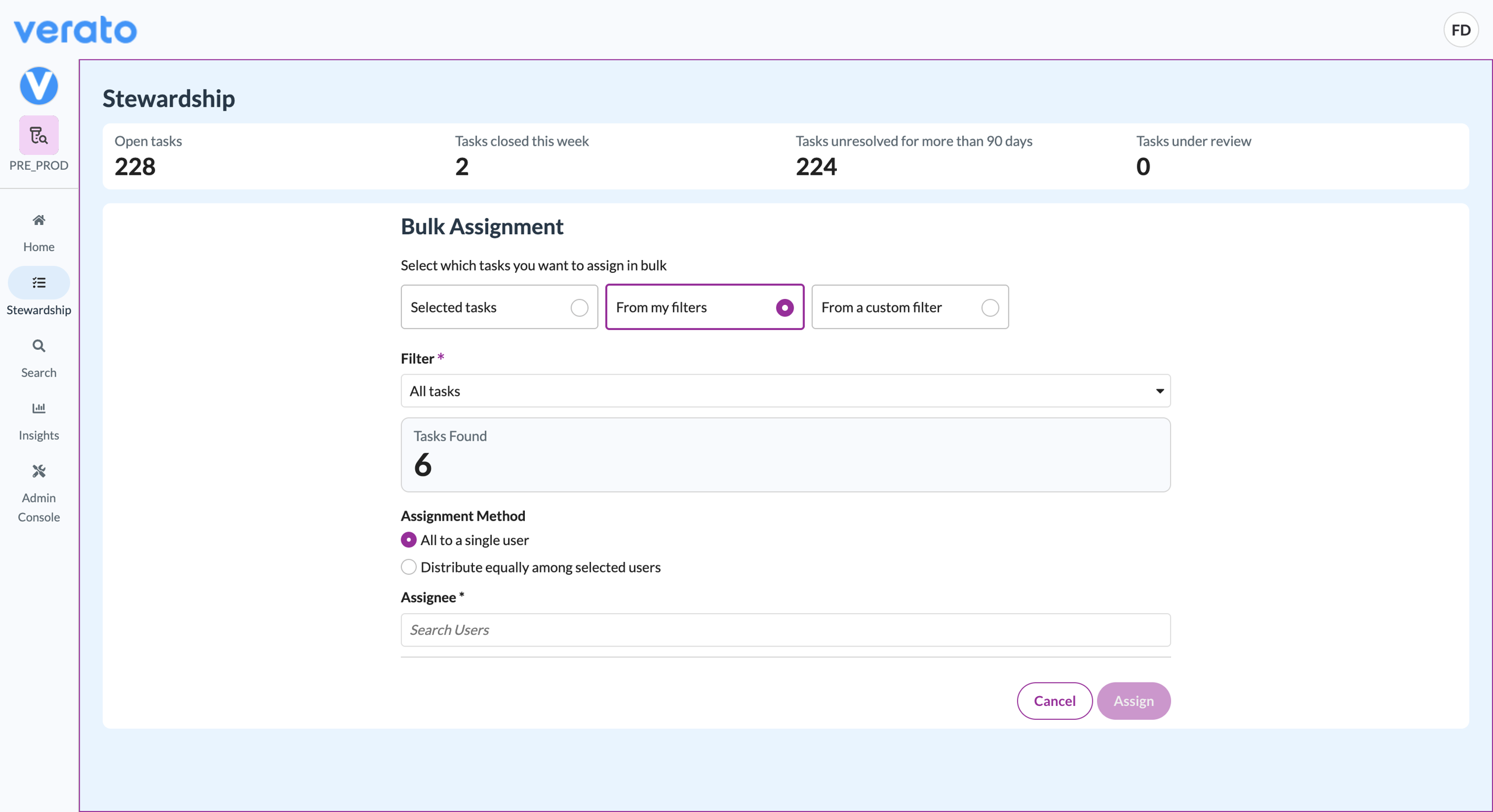Click the Search Users assignee field
This screenshot has width=1493, height=812.
pyautogui.click(x=786, y=630)
